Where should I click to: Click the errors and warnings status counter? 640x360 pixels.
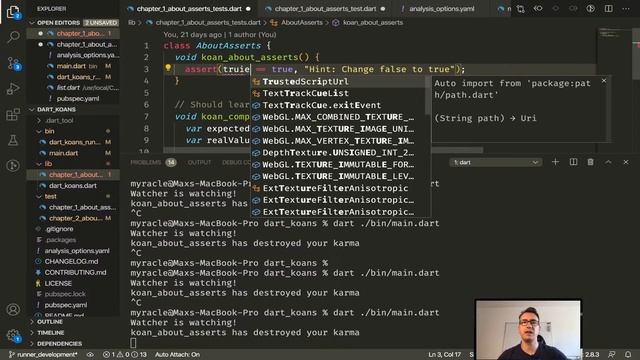coord(124,354)
